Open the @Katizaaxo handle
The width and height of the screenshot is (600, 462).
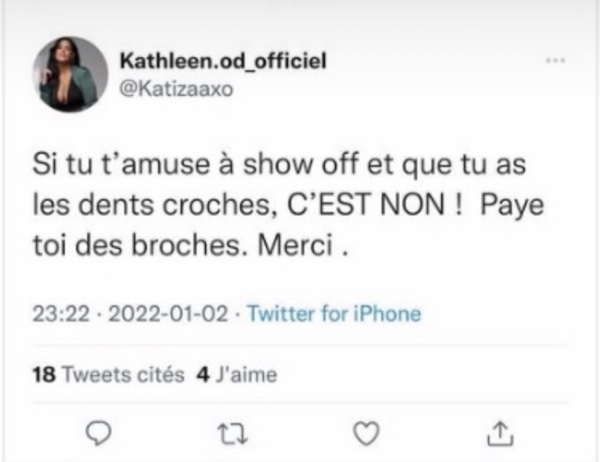tap(176, 90)
